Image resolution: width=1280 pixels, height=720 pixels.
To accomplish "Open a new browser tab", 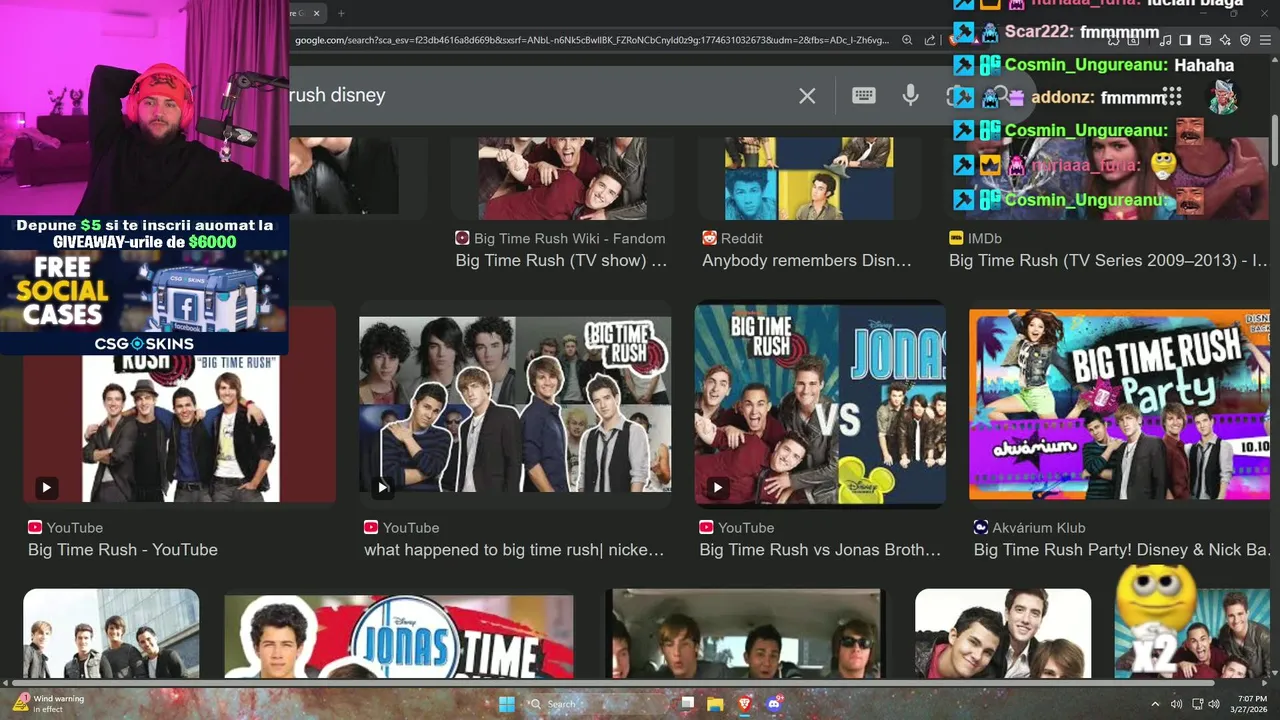I will [341, 13].
